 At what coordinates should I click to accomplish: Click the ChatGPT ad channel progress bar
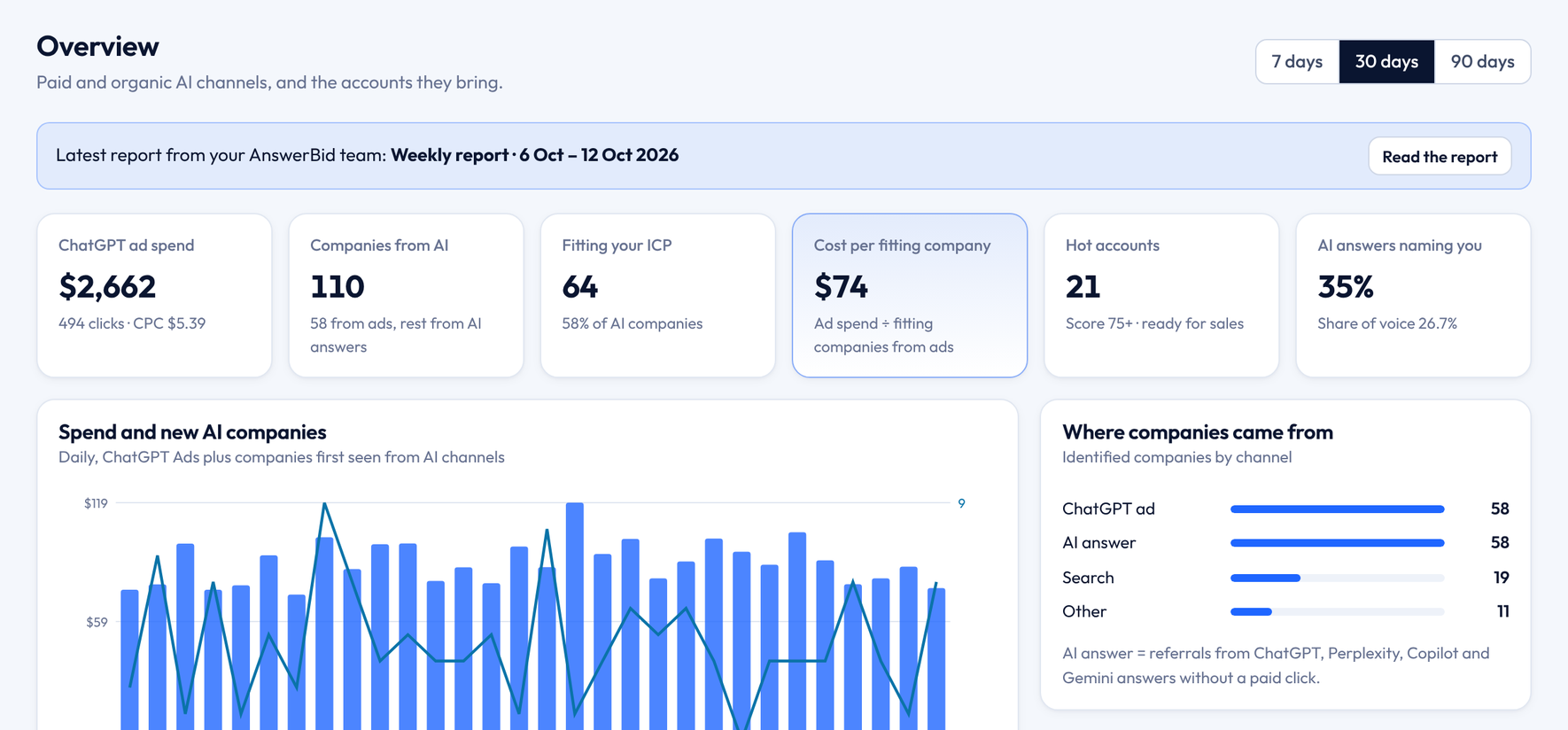tap(1338, 509)
